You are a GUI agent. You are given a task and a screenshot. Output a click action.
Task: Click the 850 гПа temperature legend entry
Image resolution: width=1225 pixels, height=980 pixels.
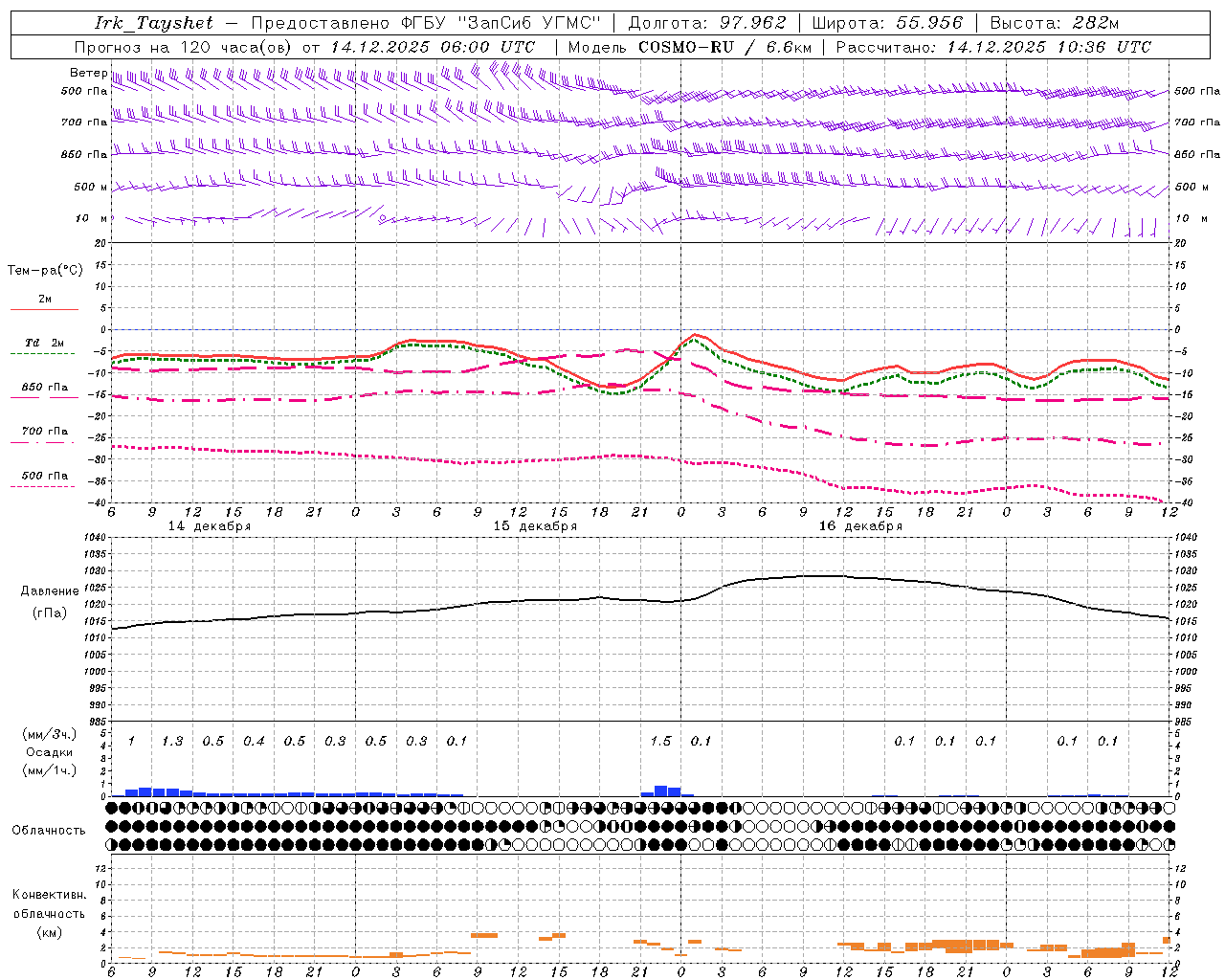(45, 388)
